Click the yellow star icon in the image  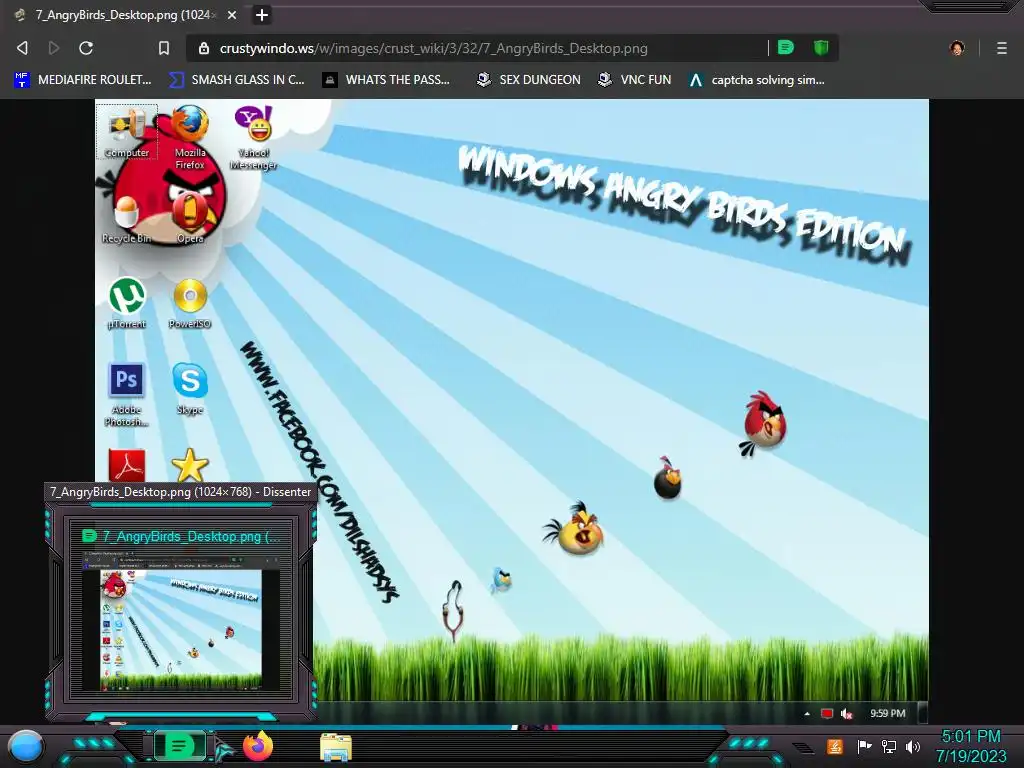190,466
